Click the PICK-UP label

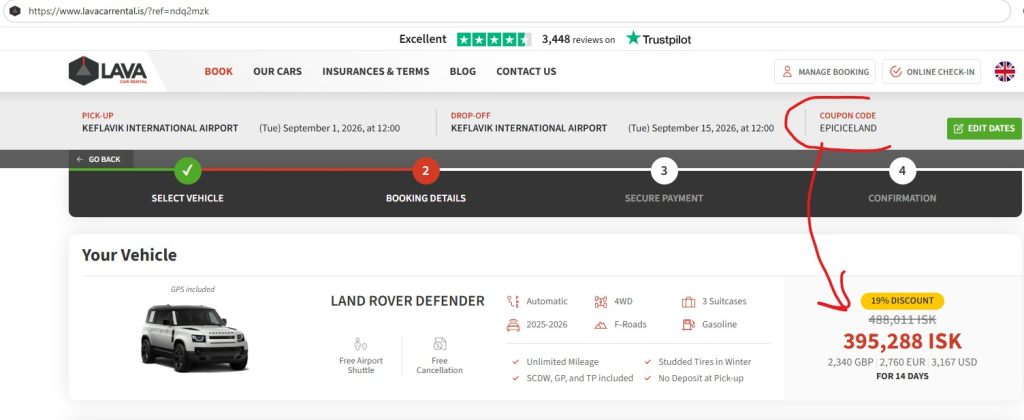click(x=97, y=116)
